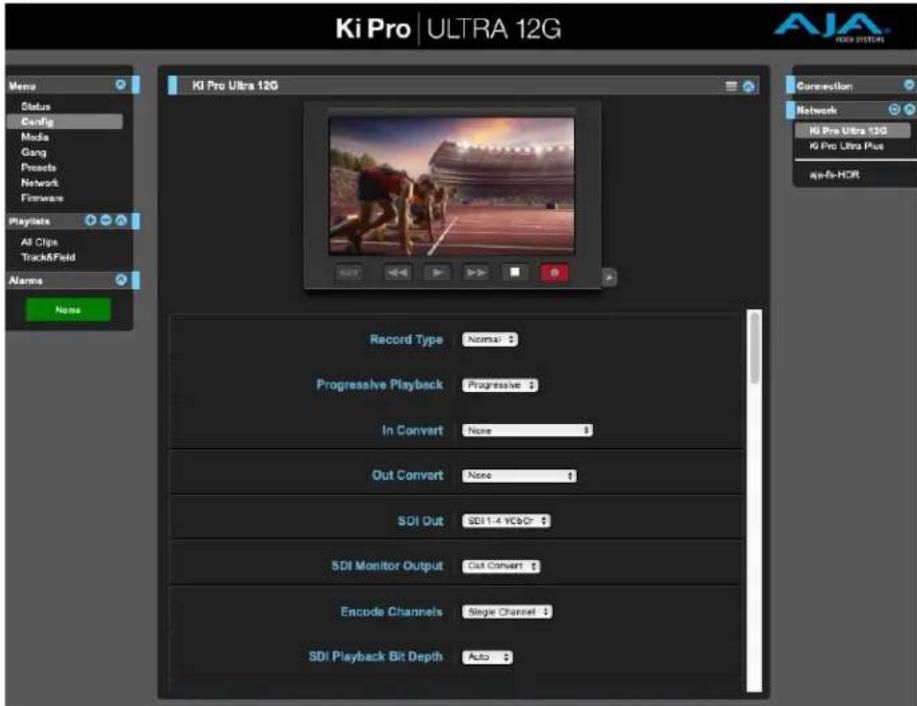Click the Progressive Playback label
The image size is (917, 706).
380,384
